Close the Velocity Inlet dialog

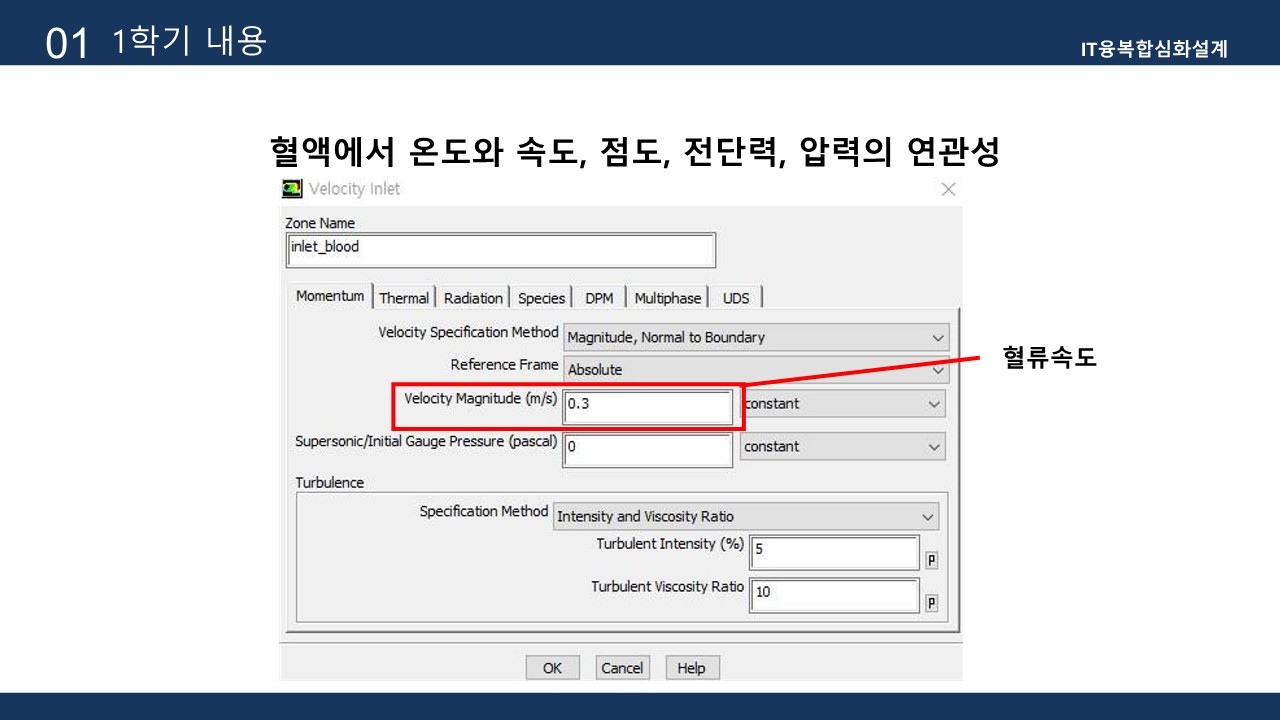[x=948, y=189]
